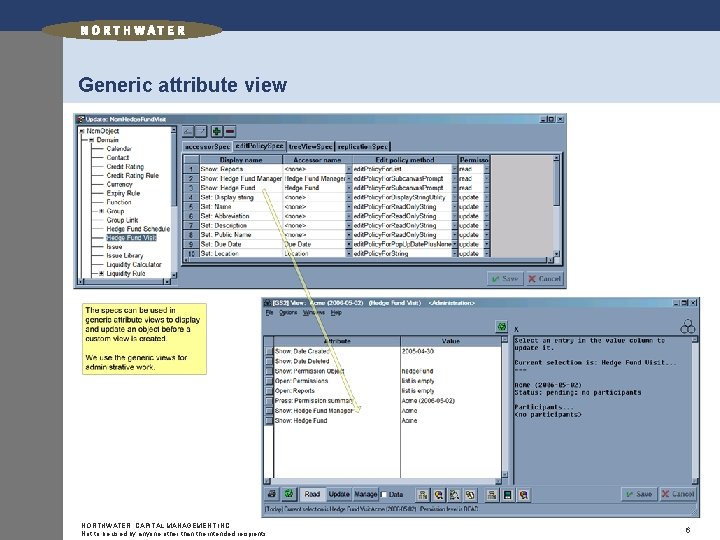The image size is (720, 540).
Task: Select the row box beside the last Show: Hedge Fund row
Action: pyautogui.click(x=269, y=420)
